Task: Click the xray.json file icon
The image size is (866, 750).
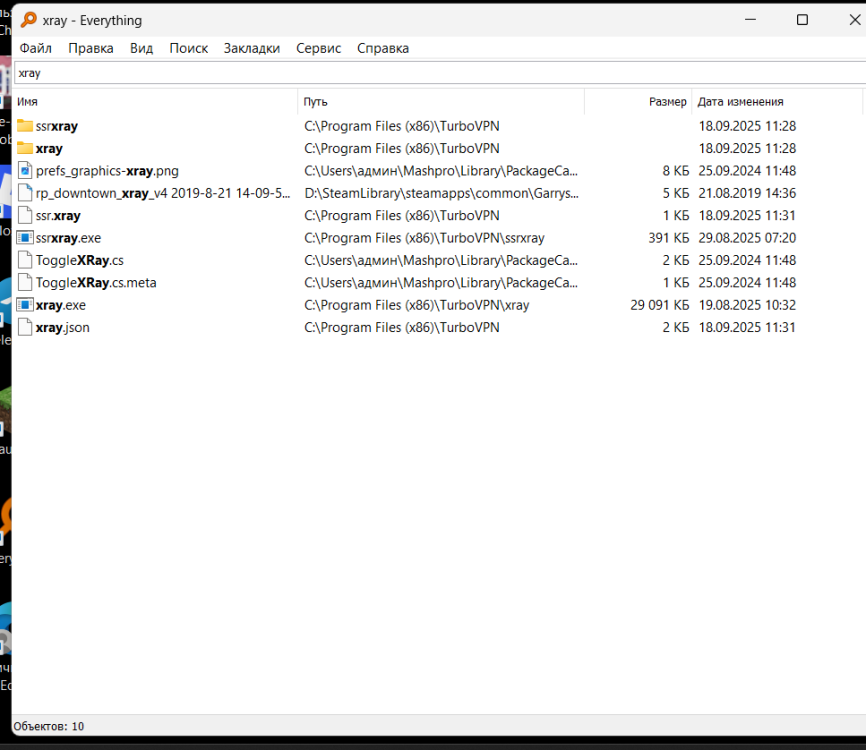Action: pos(25,328)
